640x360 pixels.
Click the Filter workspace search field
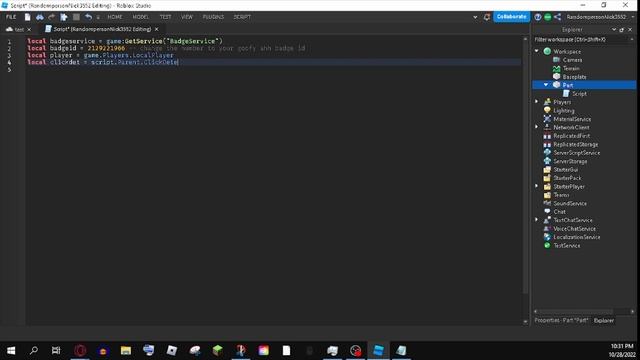click(582, 40)
